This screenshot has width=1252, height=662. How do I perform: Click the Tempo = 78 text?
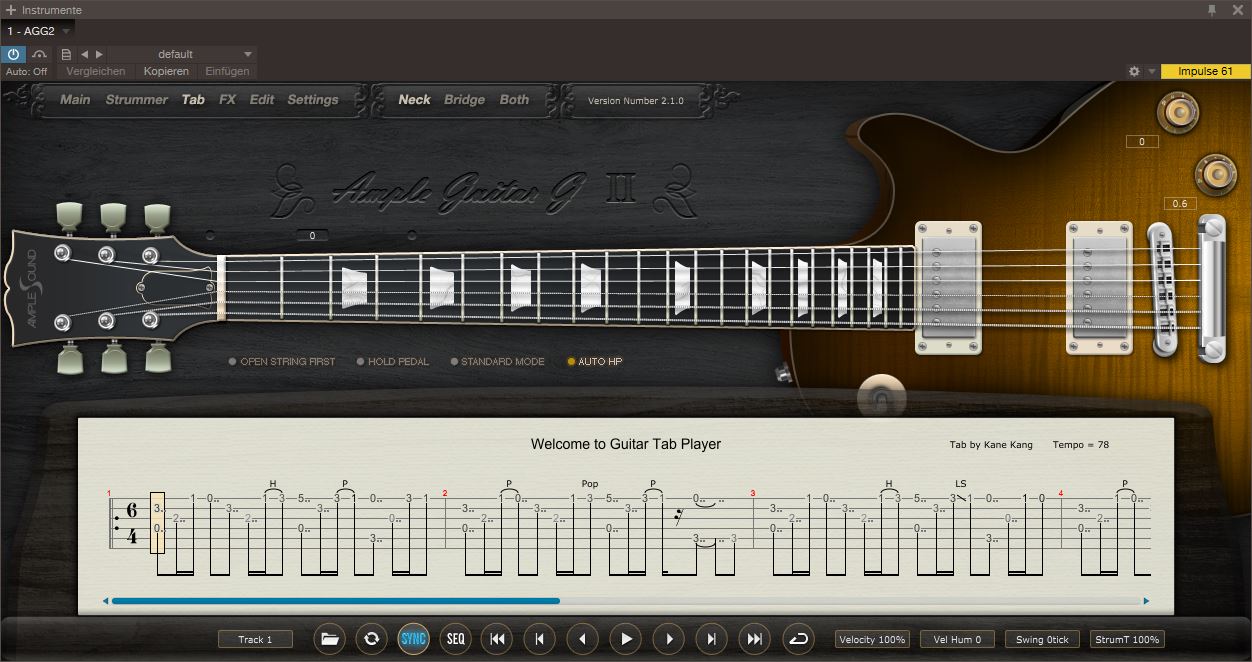tap(1081, 445)
